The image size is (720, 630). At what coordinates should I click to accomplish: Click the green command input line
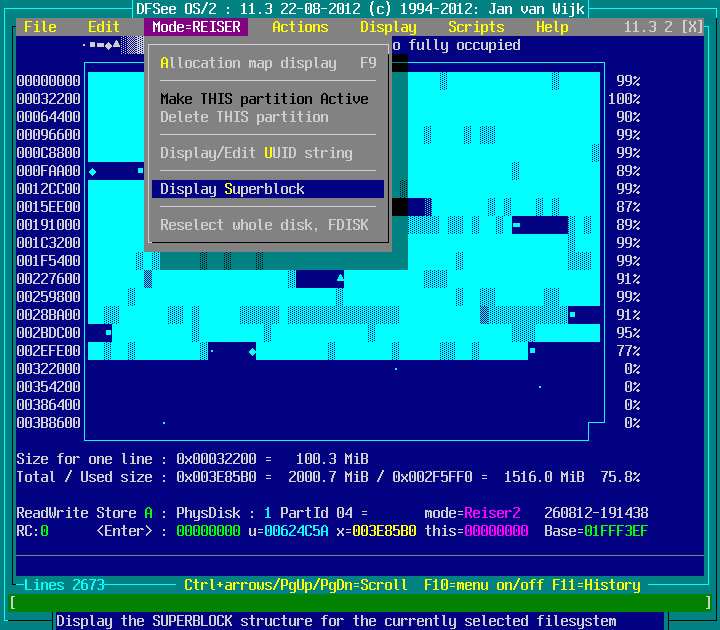coord(360,603)
